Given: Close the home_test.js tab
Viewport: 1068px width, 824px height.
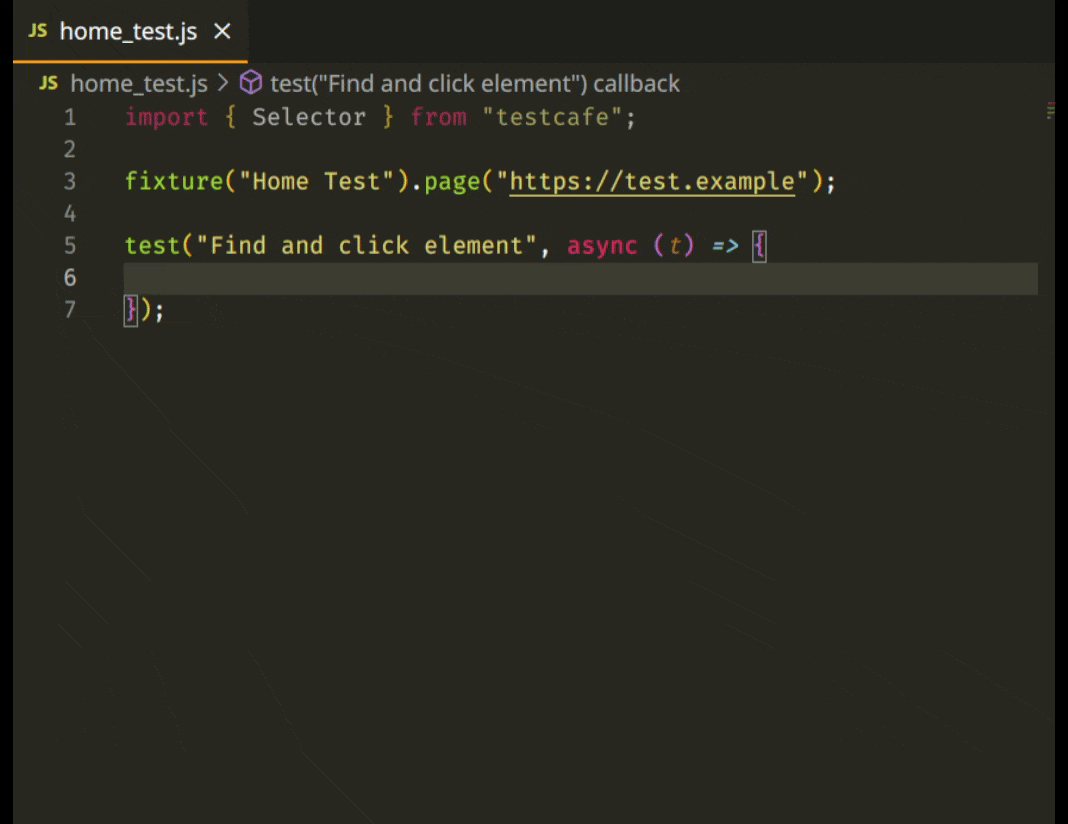Looking at the screenshot, I should click(222, 31).
